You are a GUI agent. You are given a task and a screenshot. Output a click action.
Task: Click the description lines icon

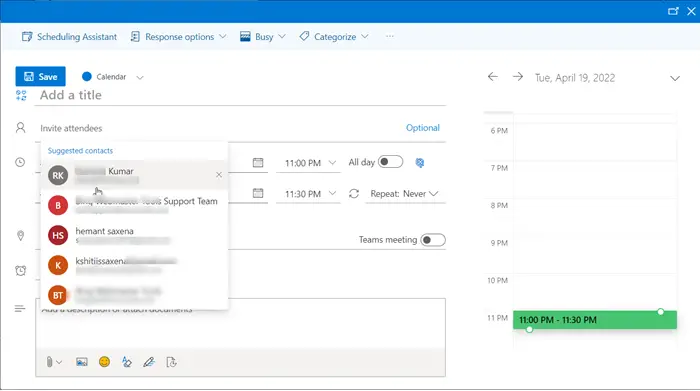point(20,308)
